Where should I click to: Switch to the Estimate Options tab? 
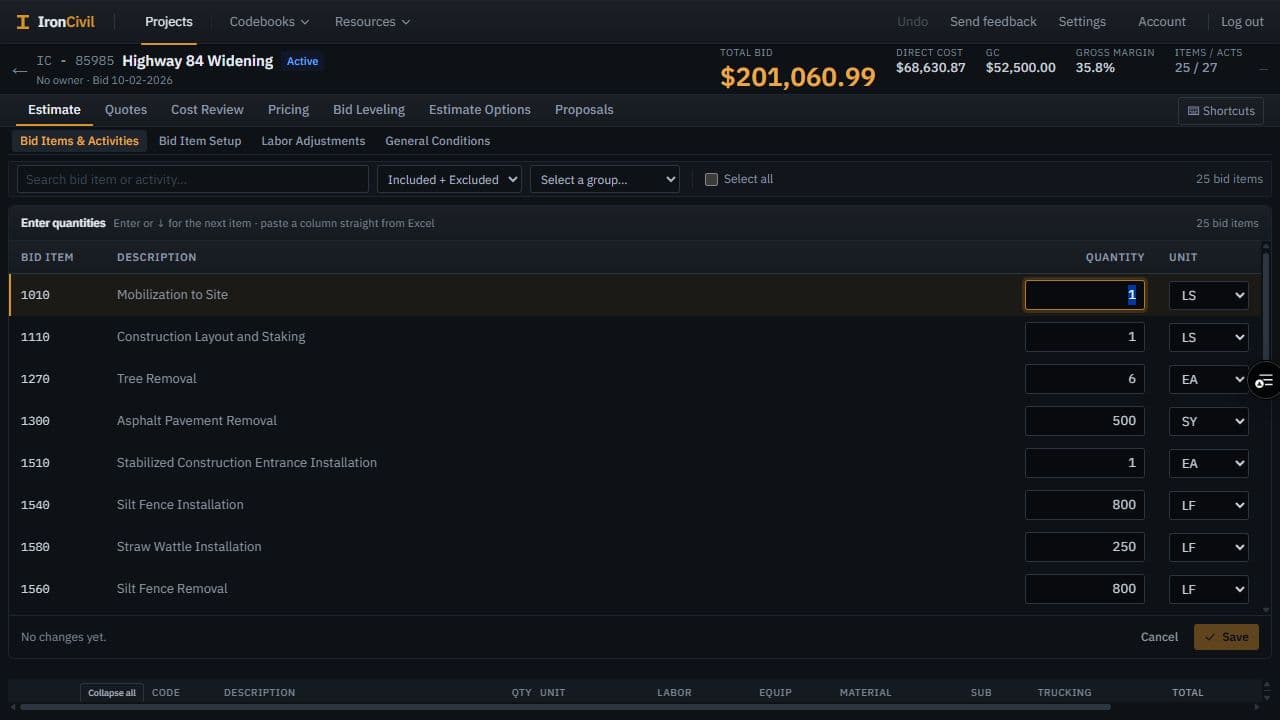(480, 110)
